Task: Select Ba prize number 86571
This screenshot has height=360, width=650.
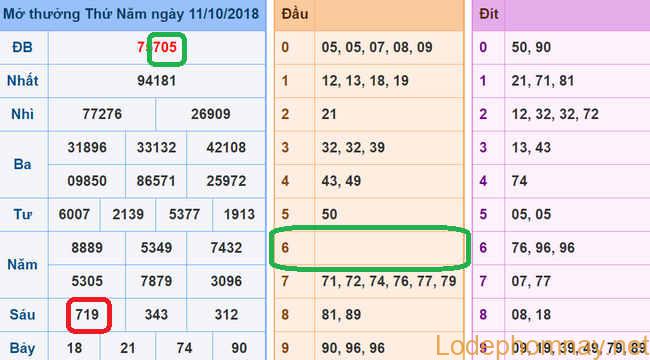Action: pos(156,181)
